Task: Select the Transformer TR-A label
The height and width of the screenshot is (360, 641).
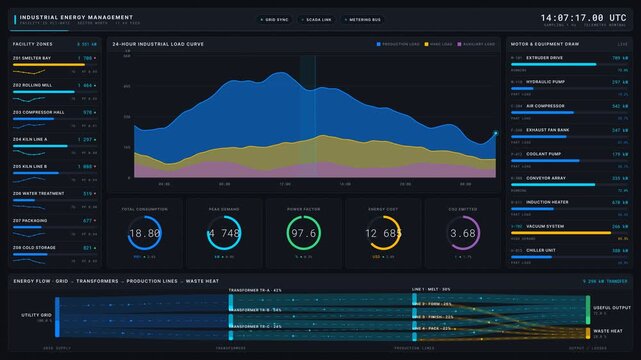Action: point(255,291)
